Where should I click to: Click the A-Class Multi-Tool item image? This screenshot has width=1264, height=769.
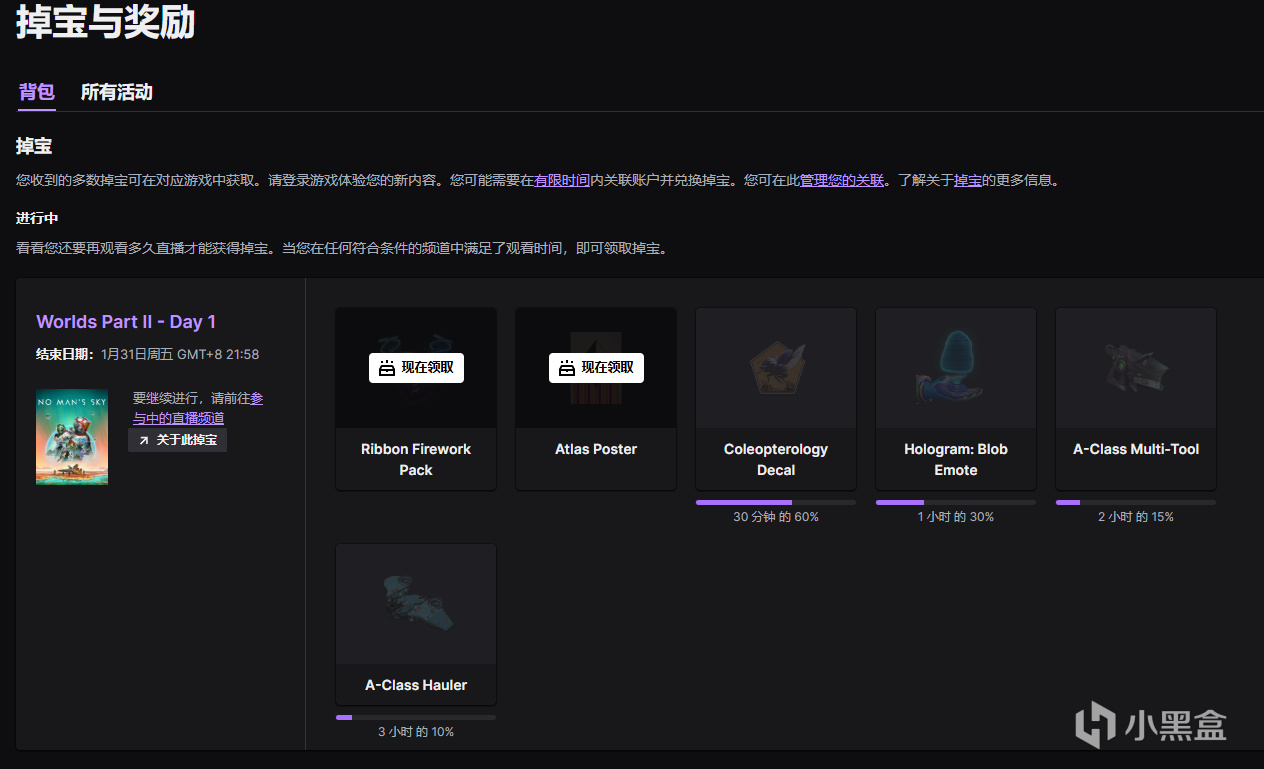coord(1136,368)
